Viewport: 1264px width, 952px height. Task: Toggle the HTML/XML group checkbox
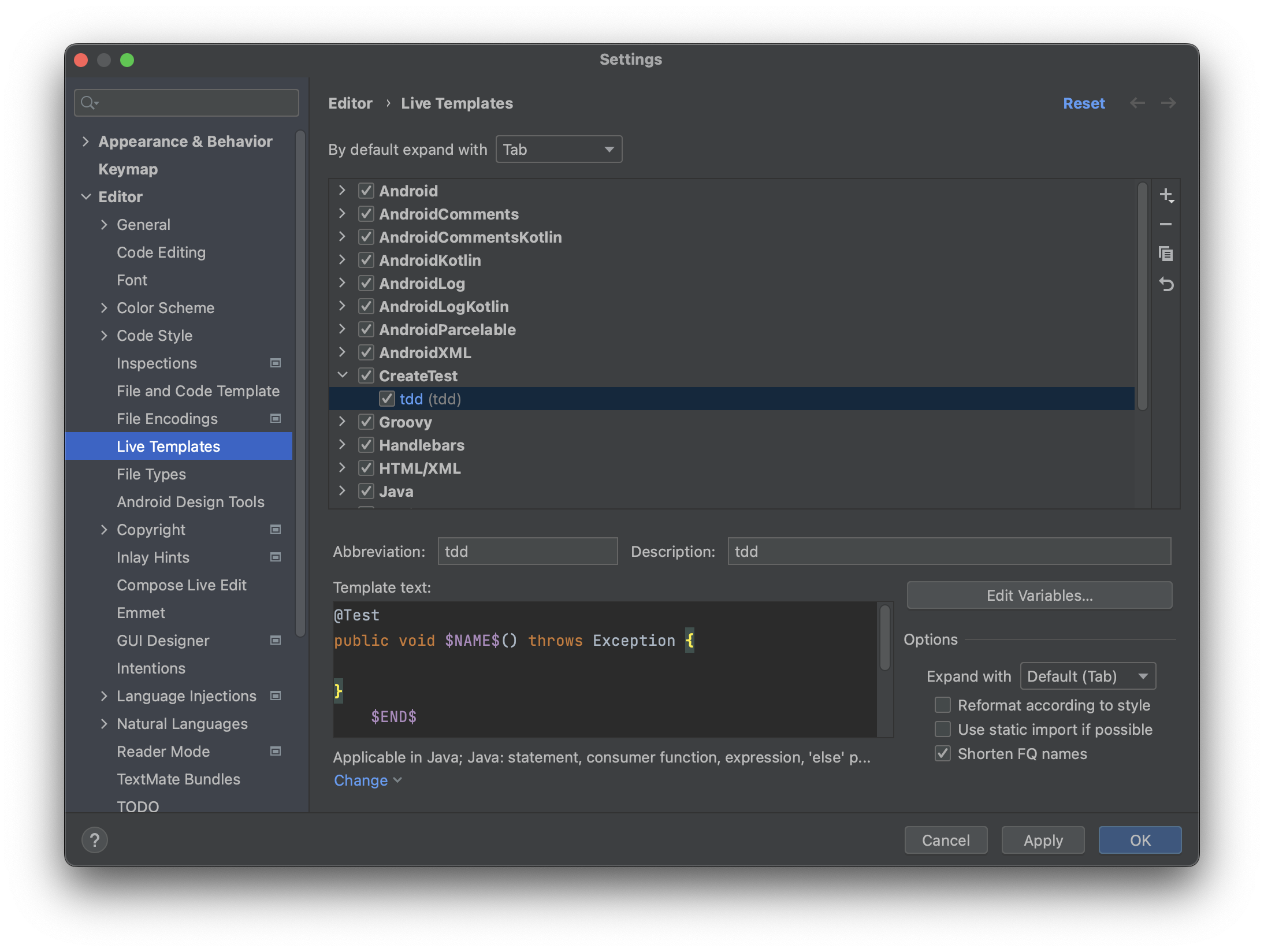(x=366, y=468)
